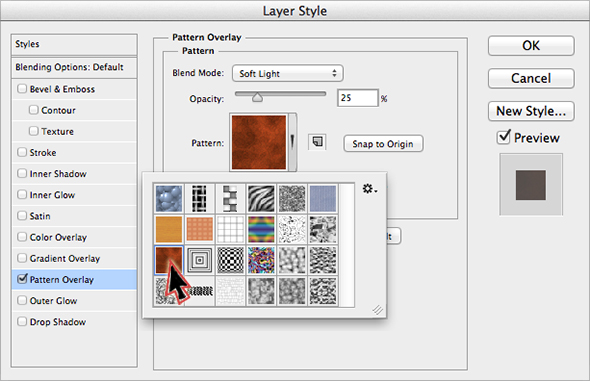Choose the warped checkerboard pattern swatch

click(x=230, y=260)
